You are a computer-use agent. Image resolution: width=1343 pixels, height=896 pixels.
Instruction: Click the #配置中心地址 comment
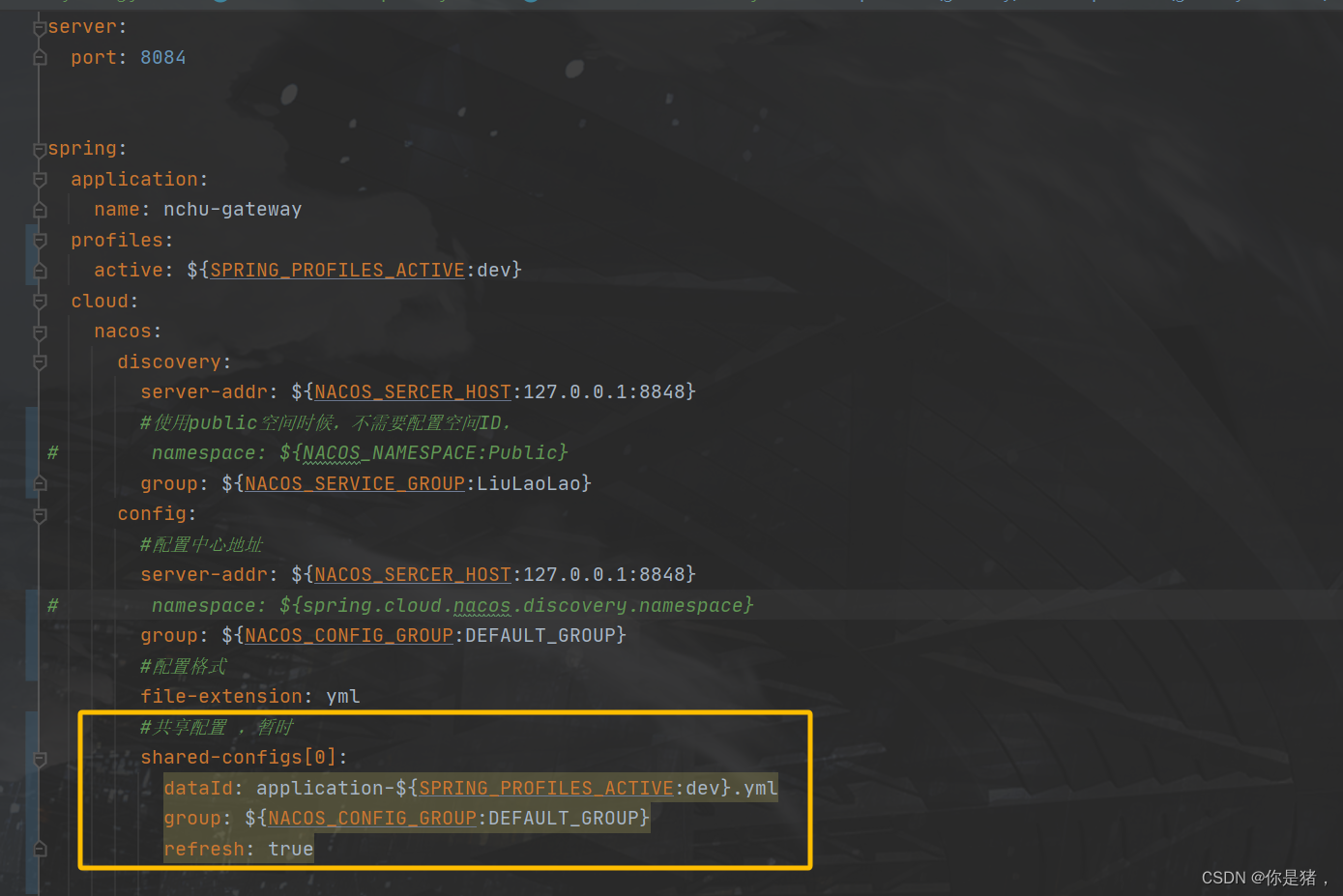coord(202,545)
